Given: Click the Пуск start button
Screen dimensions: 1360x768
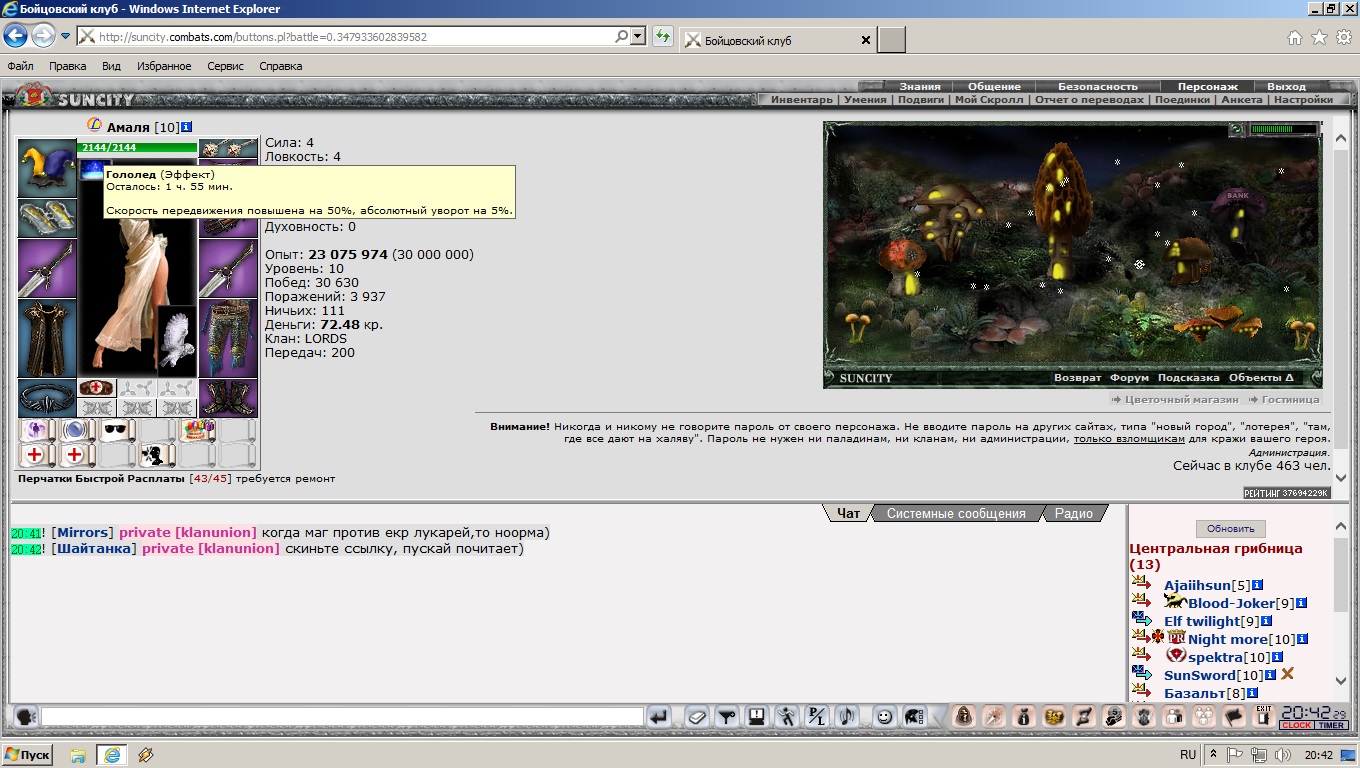Looking at the screenshot, I should [x=28, y=755].
